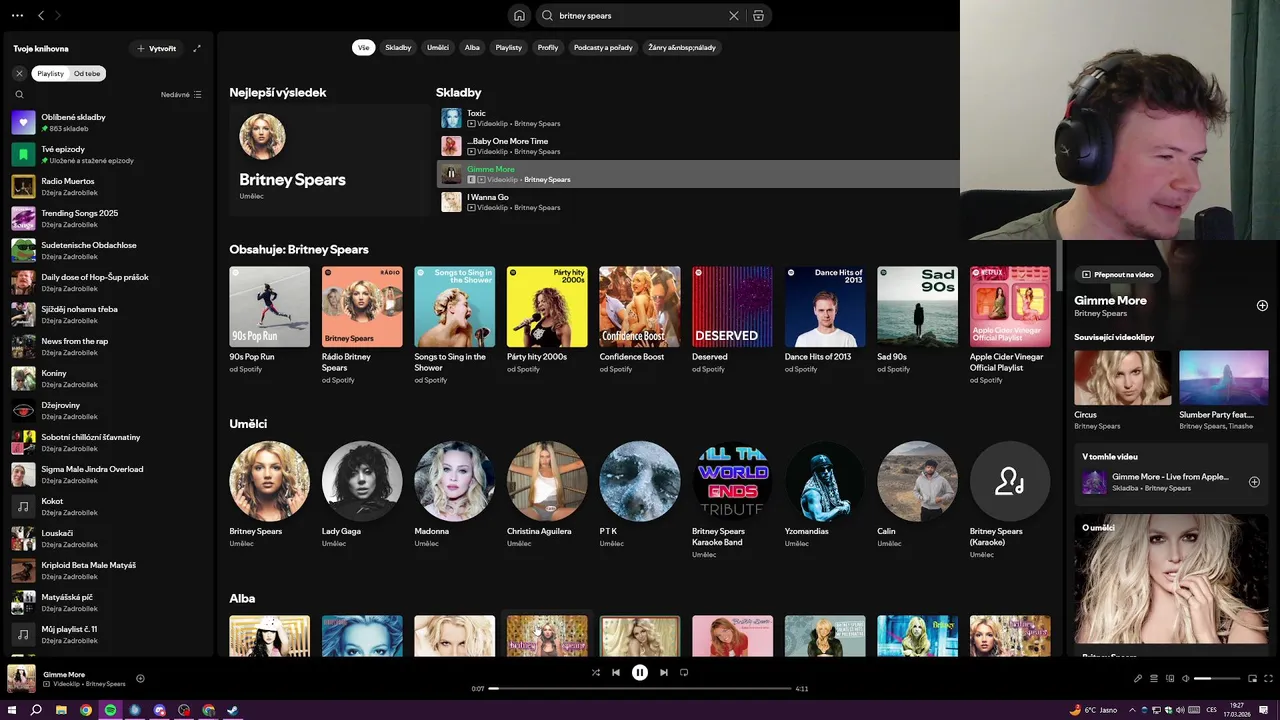The height and width of the screenshot is (720, 1280).
Task: Go back with the left arrow
Action: 41,15
